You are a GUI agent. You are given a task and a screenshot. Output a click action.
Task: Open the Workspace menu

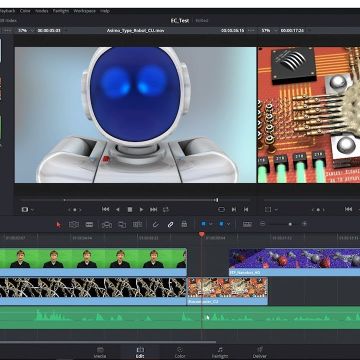(x=85, y=11)
